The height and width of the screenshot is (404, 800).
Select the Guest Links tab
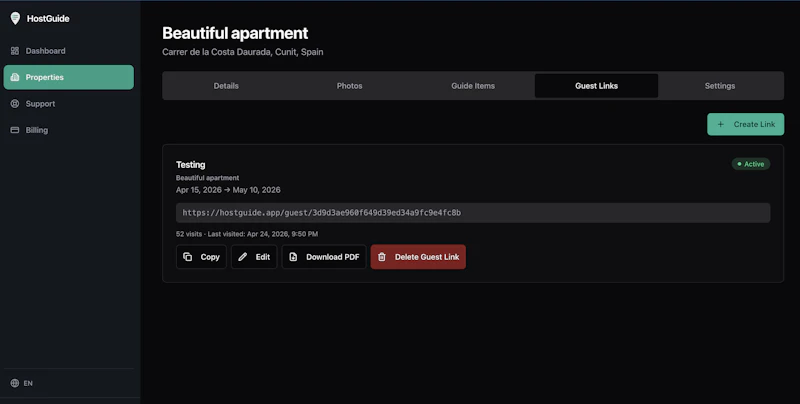pyautogui.click(x=596, y=86)
